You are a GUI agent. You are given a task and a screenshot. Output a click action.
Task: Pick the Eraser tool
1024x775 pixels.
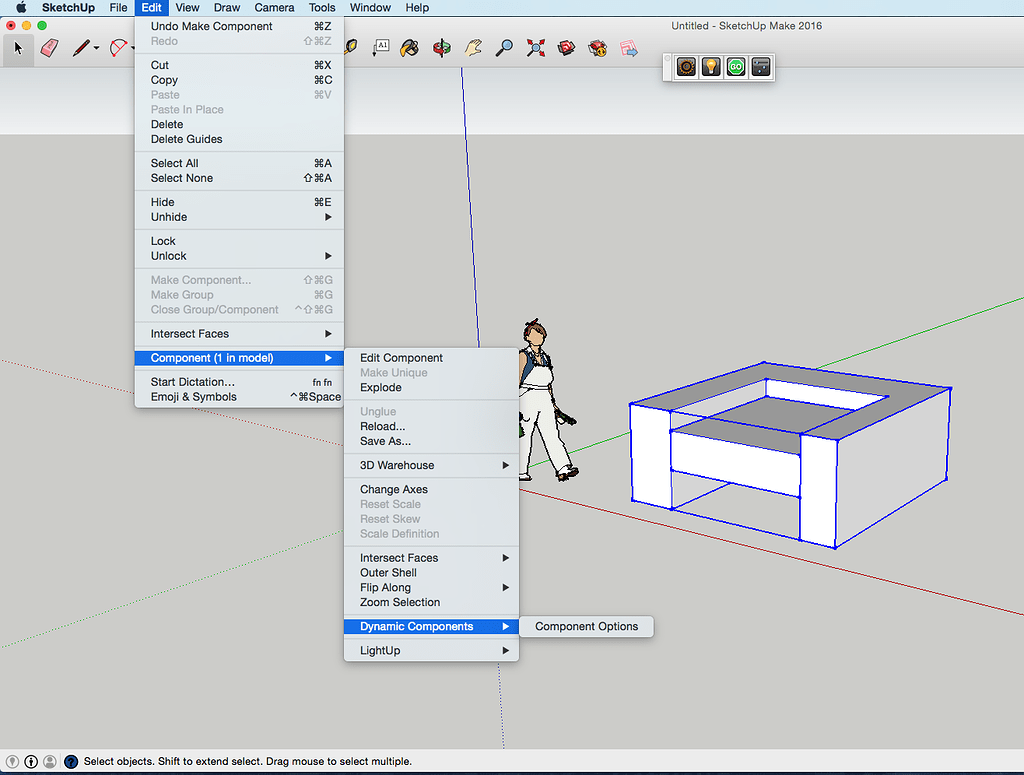(x=49, y=48)
